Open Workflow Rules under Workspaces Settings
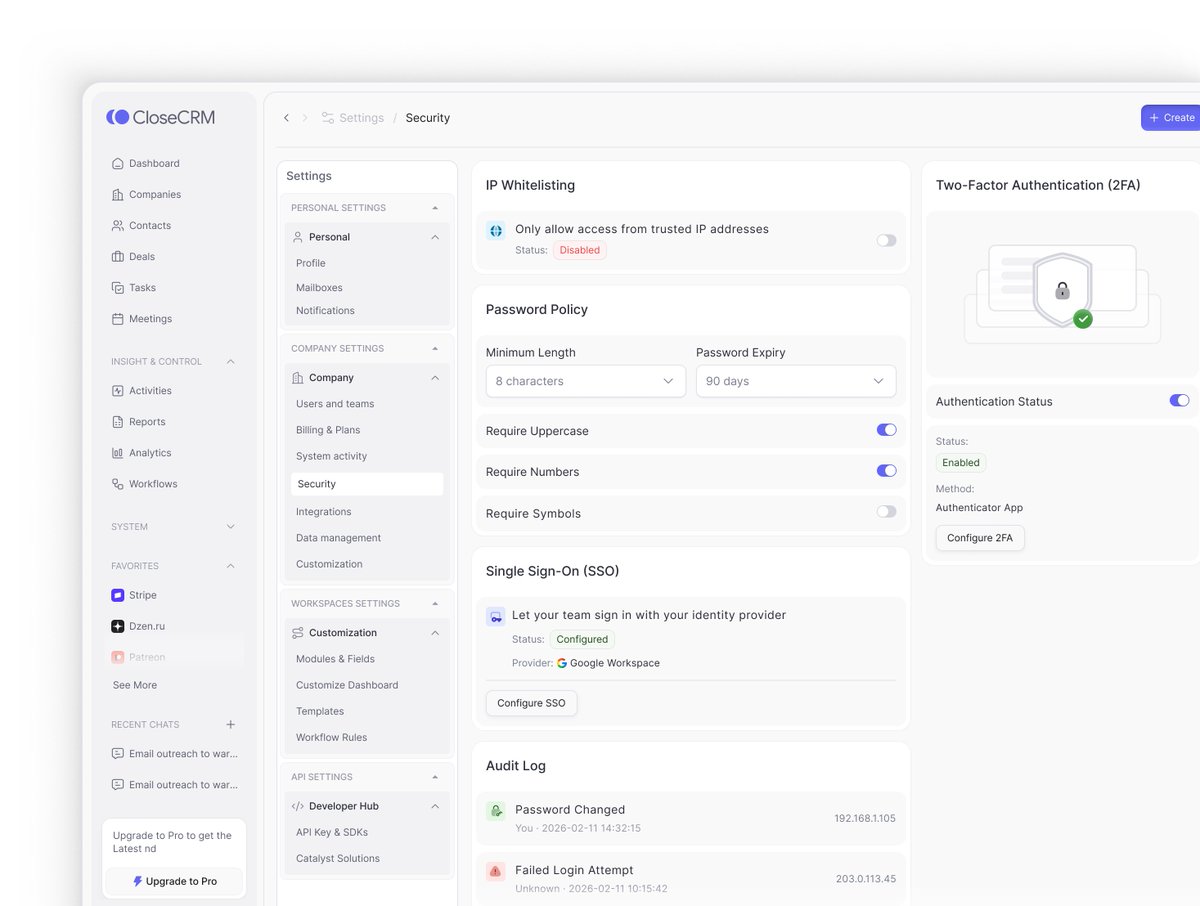Image resolution: width=1200 pixels, height=906 pixels. click(330, 737)
